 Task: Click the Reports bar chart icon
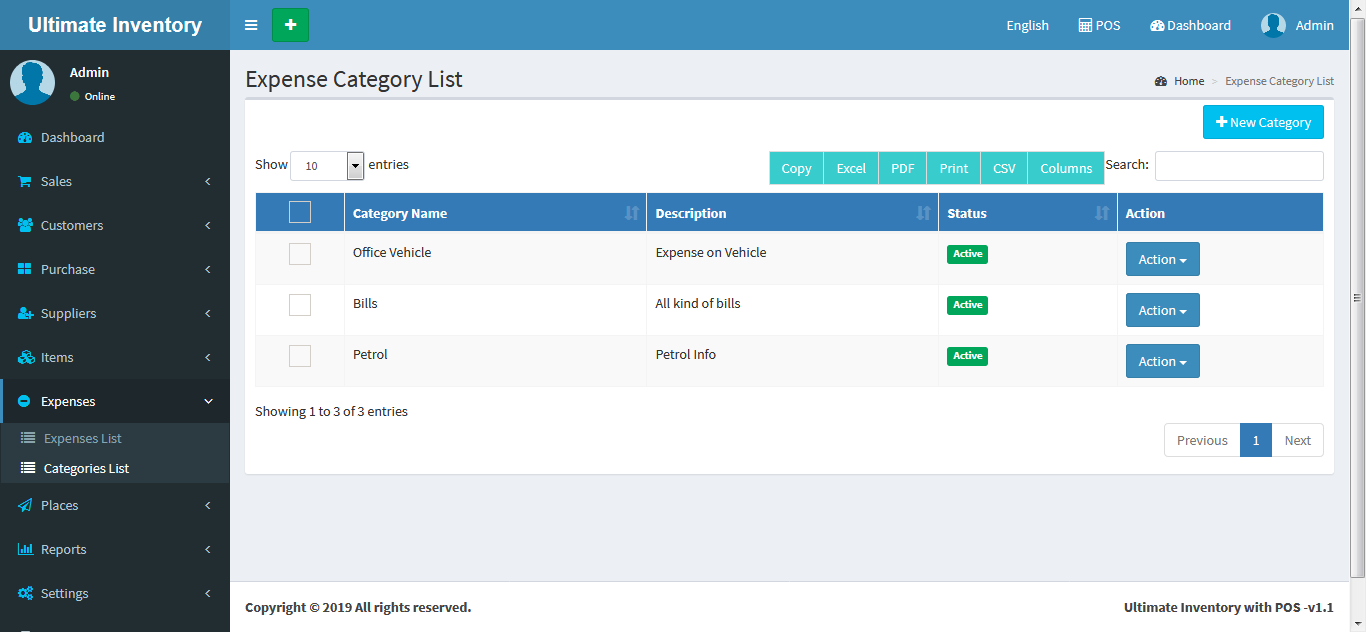click(x=25, y=550)
